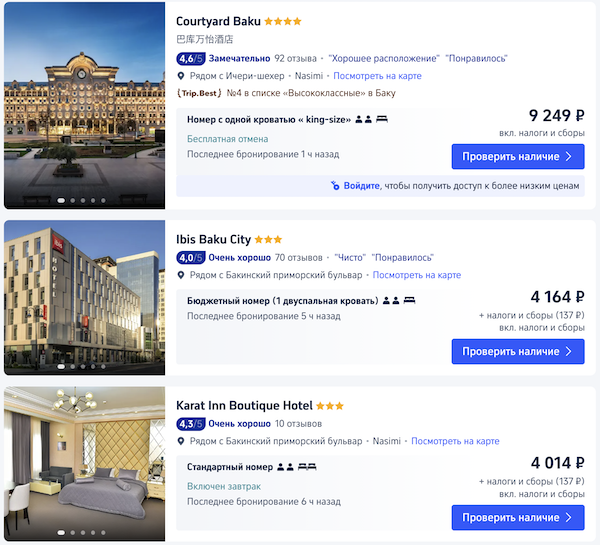
Task: Click the guest icons next to Бюджетный номер
Action: (395, 299)
